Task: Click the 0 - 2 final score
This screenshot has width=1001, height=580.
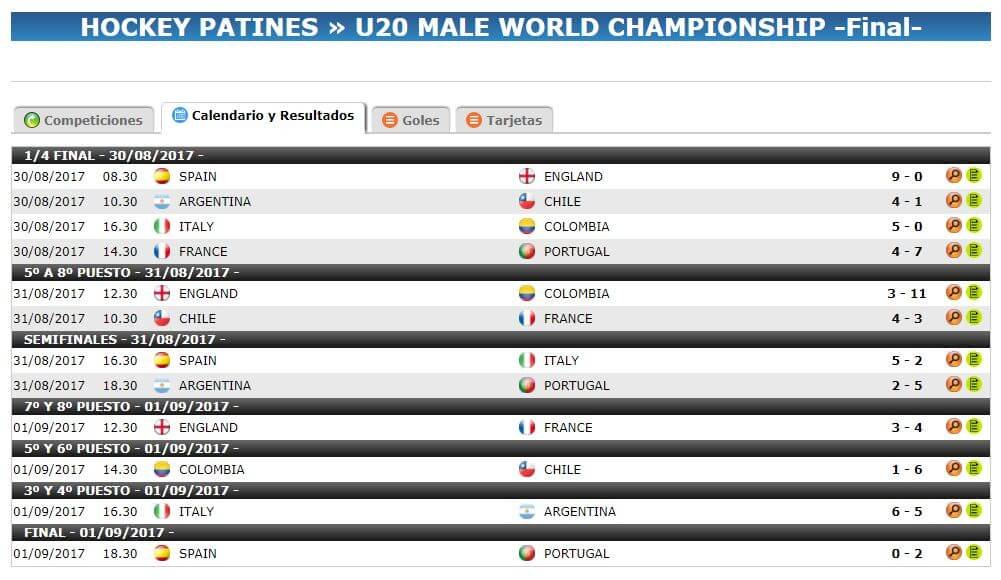Action: pyautogui.click(x=907, y=554)
